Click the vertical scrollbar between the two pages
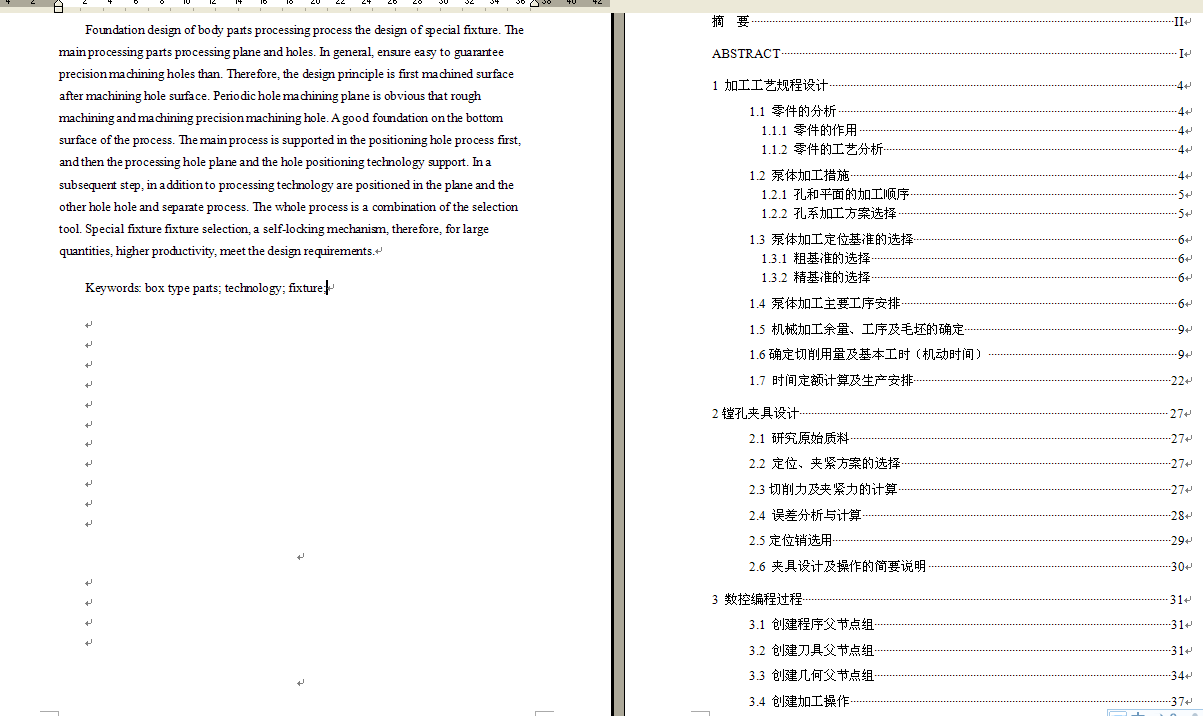Screen dimensions: 1203x716 click(x=615, y=350)
